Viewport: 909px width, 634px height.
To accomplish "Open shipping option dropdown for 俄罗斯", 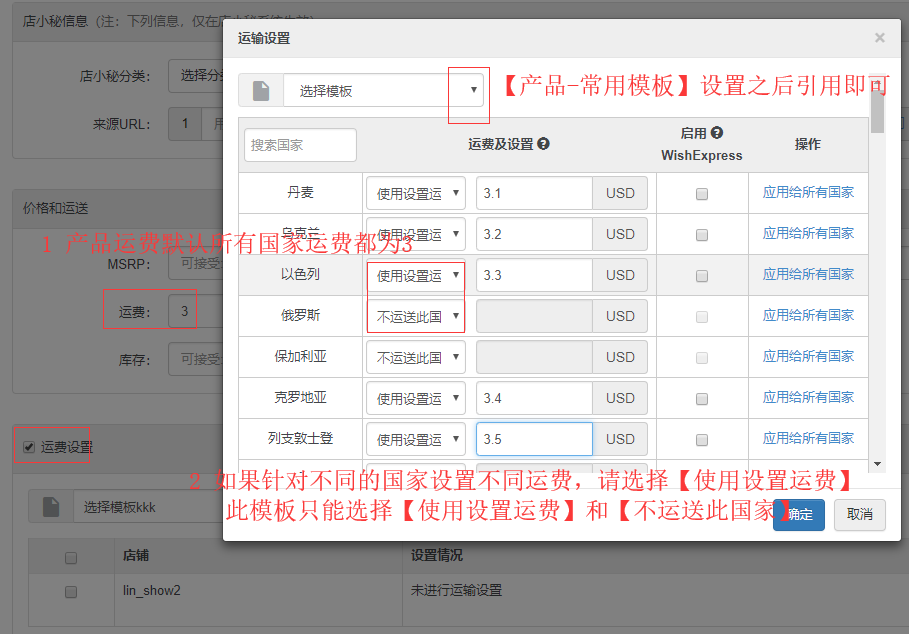I will [415, 316].
